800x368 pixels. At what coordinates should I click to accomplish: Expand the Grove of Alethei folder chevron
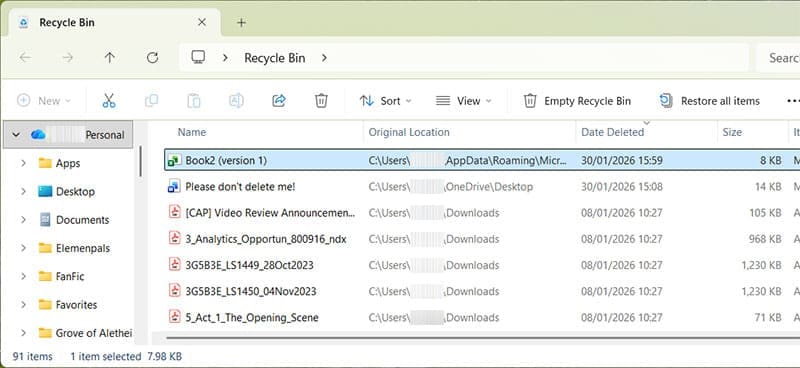(23, 333)
